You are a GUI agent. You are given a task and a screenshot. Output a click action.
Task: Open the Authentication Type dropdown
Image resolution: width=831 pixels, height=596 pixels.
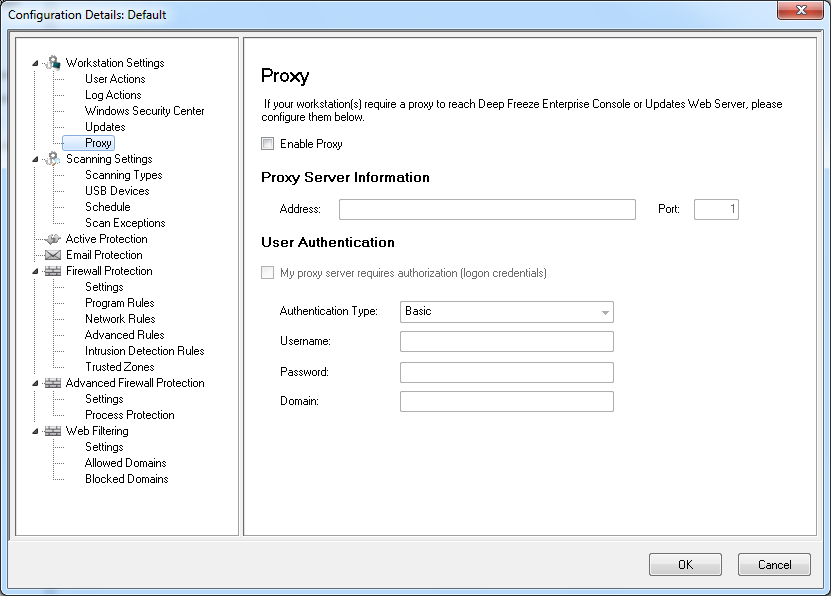[x=506, y=312]
